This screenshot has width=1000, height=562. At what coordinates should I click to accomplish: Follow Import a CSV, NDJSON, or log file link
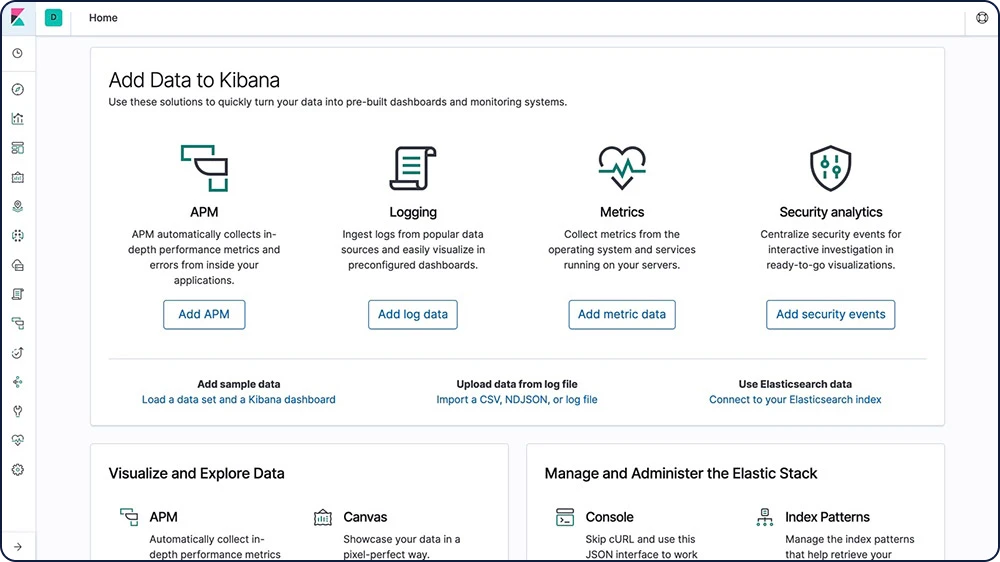517,399
